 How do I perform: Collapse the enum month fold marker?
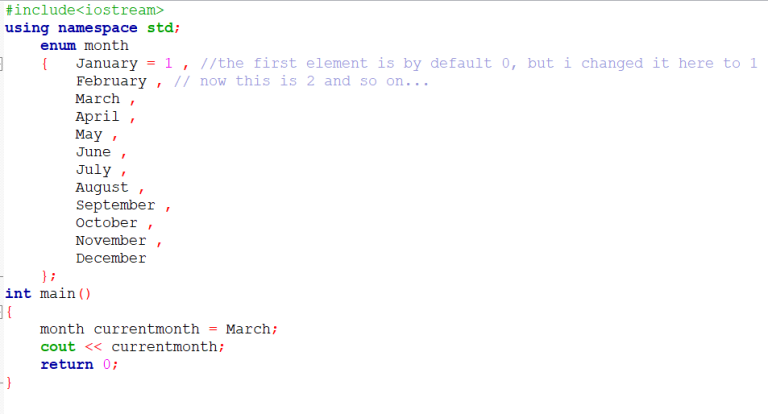pos(1,64)
